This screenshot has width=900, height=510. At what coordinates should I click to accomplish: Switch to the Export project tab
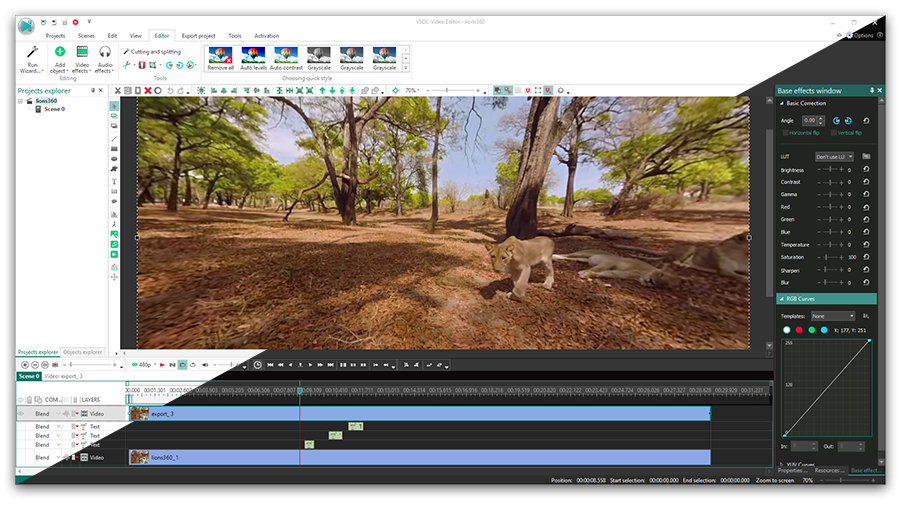[199, 36]
